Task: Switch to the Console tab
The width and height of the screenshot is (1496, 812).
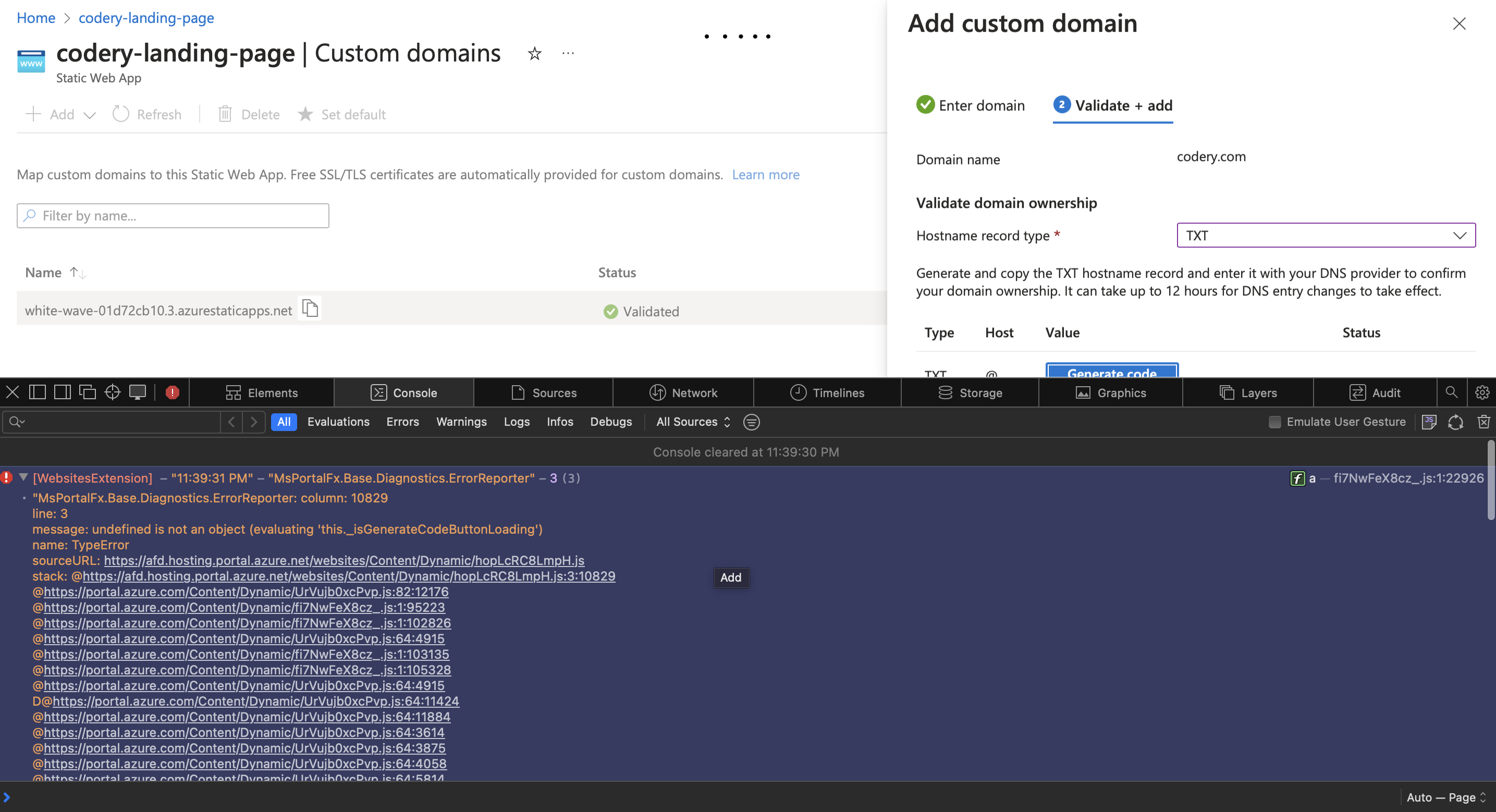Action: [x=403, y=392]
